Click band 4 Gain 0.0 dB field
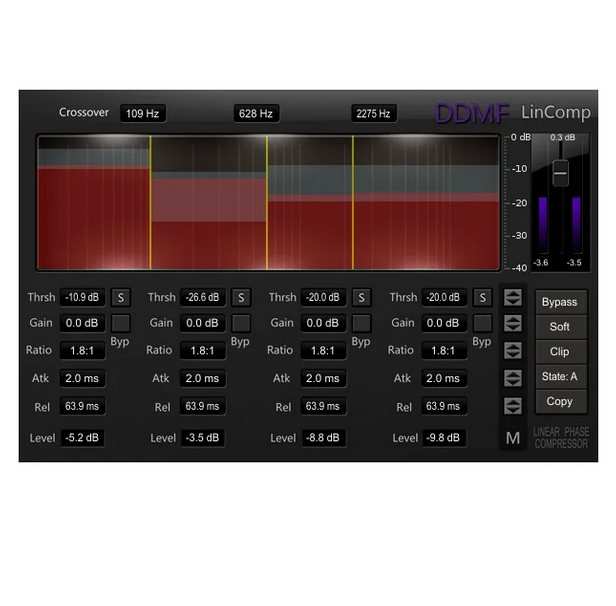The image size is (616, 606). 444,323
